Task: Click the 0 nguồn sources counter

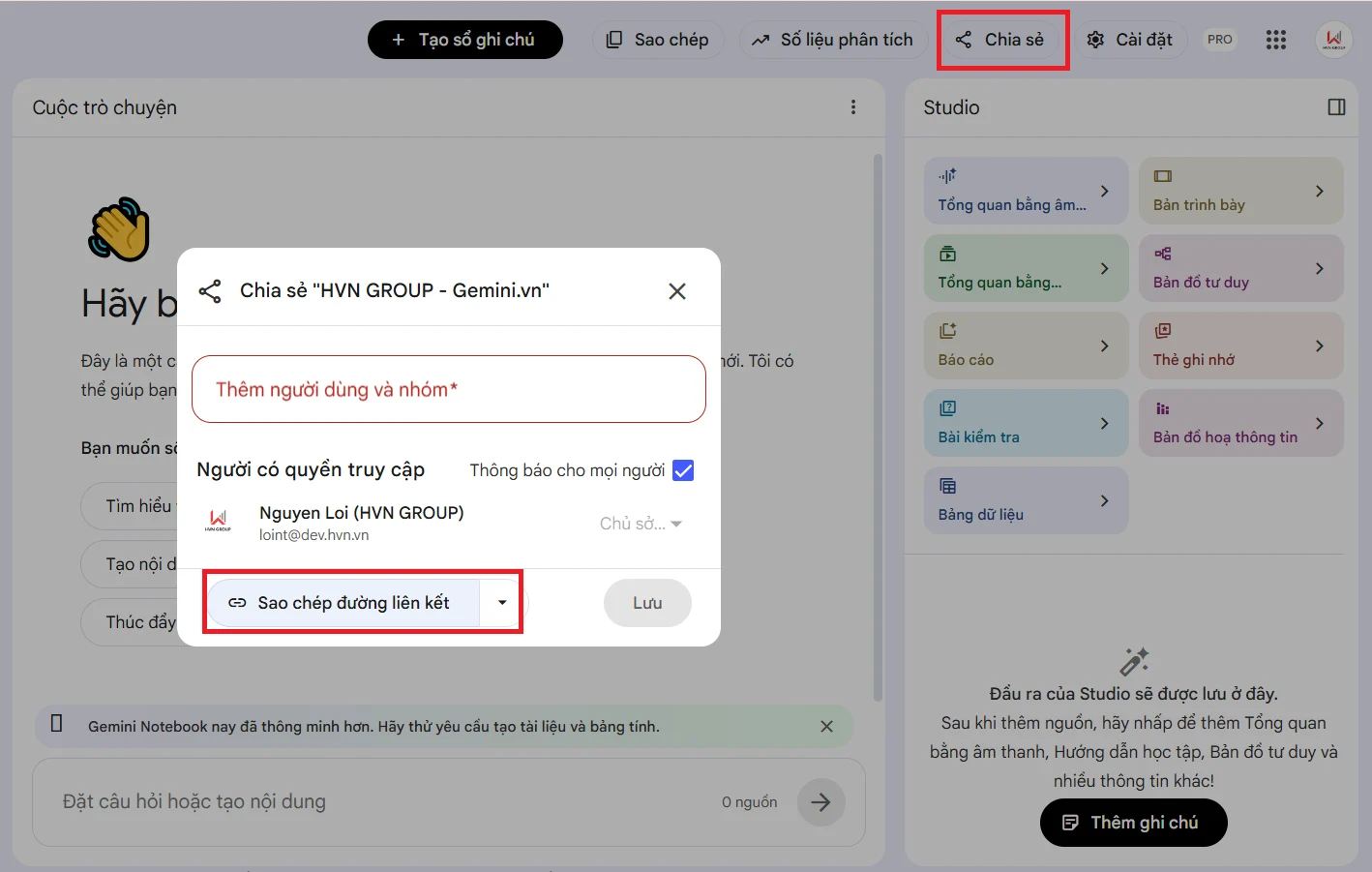Action: click(750, 802)
